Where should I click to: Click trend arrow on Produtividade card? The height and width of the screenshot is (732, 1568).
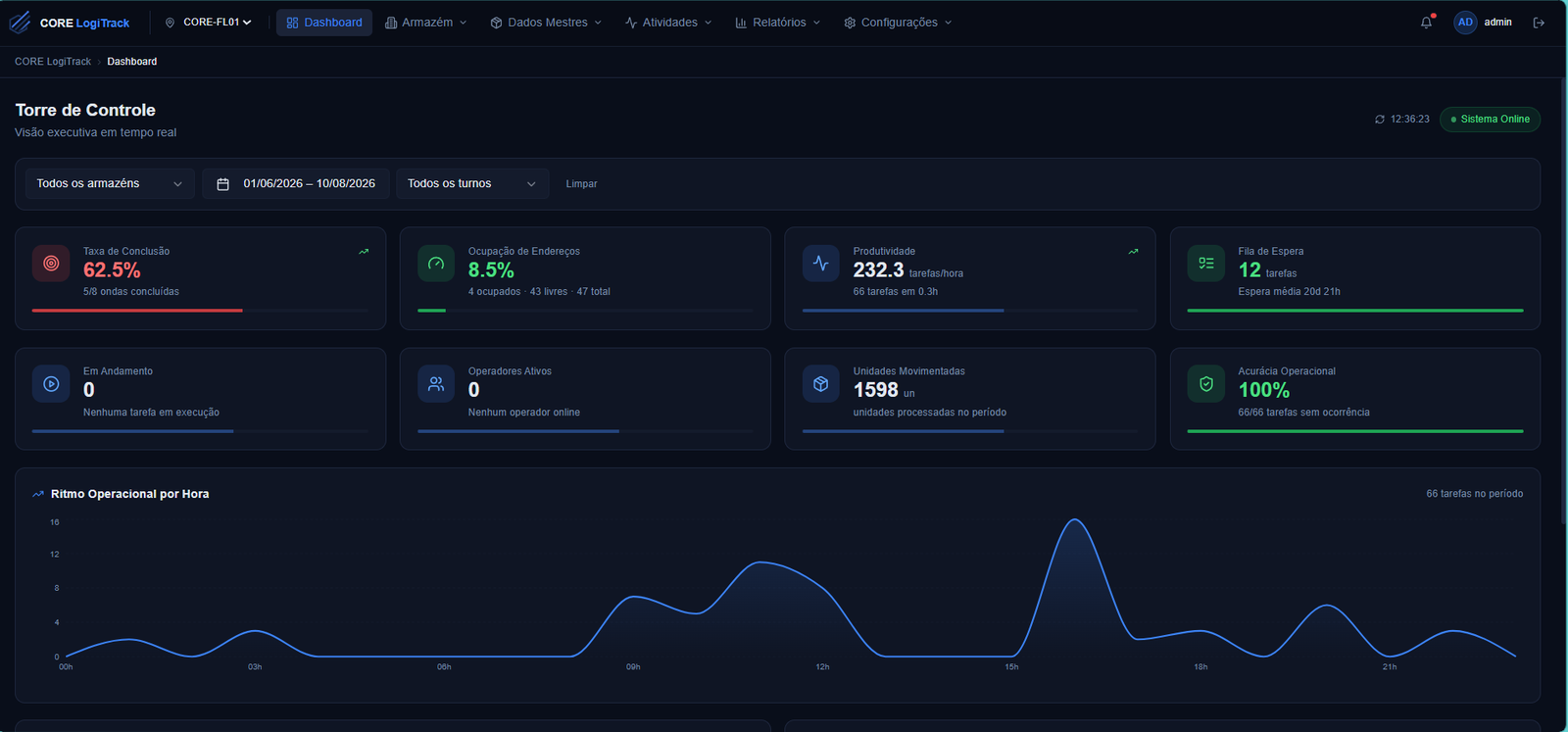tap(1134, 252)
